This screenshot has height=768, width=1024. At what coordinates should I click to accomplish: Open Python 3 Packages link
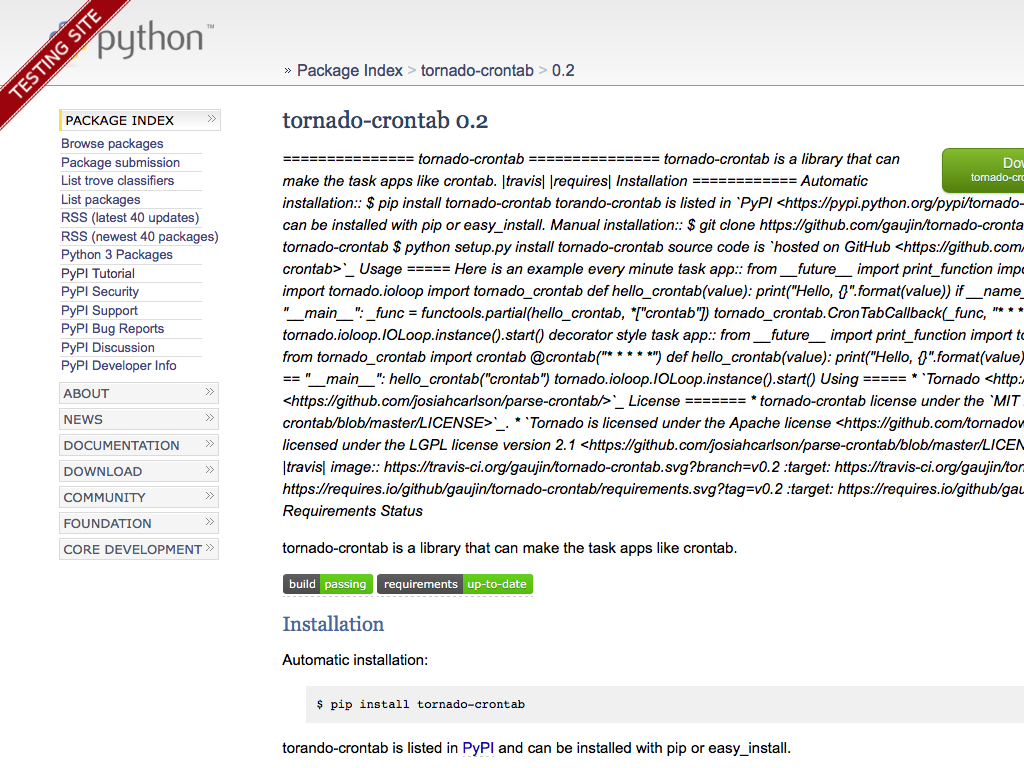pos(117,255)
